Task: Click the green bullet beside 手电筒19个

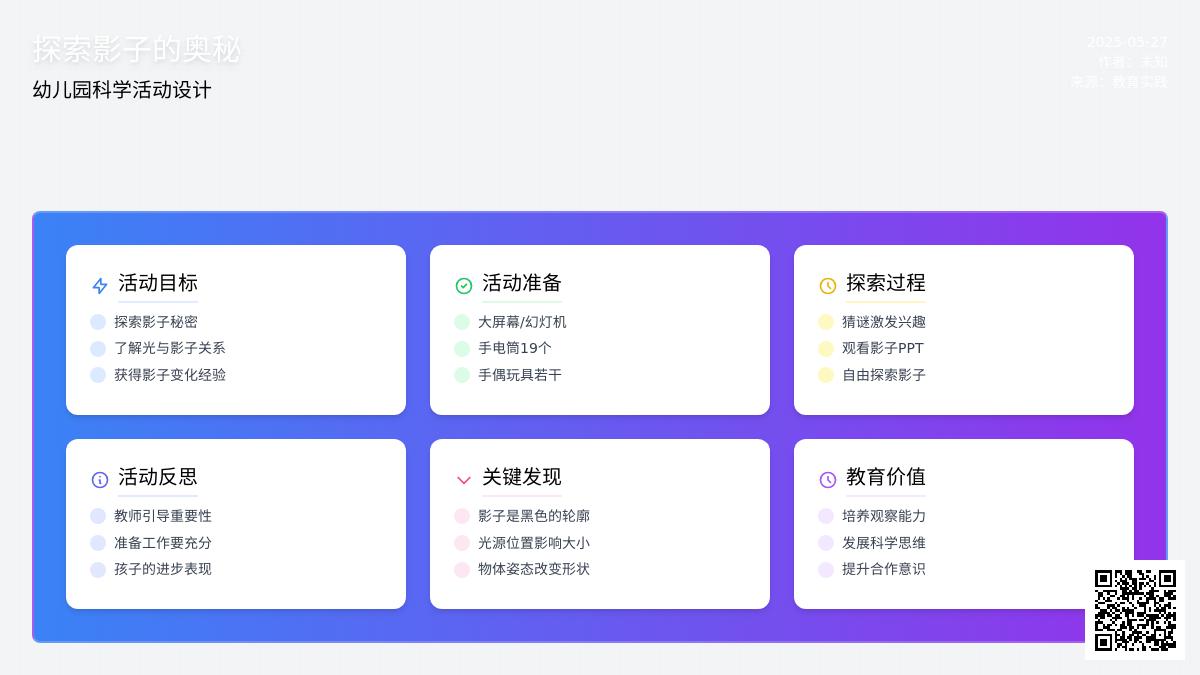Action: coord(462,349)
